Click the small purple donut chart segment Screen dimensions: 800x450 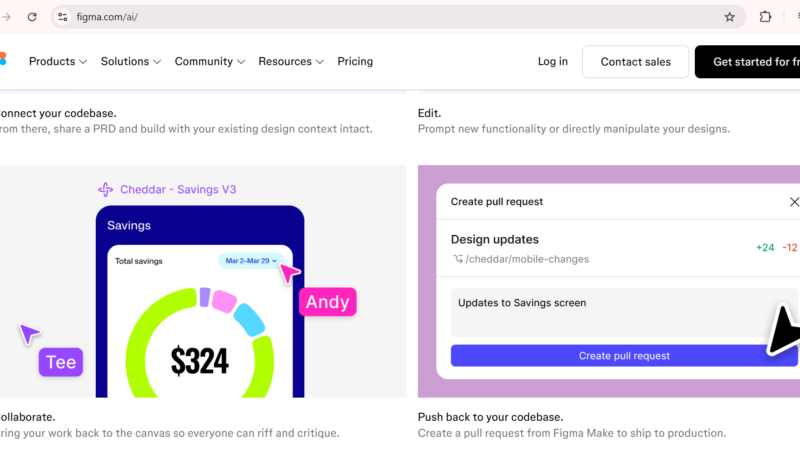[x=205, y=297]
